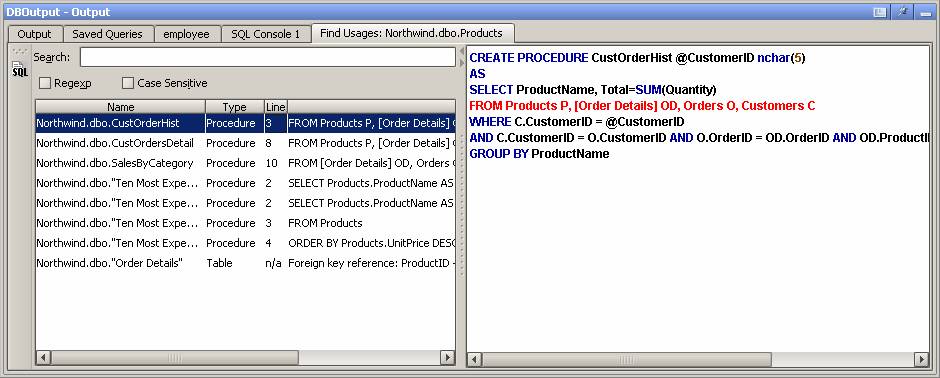Click the FROM [Order Details] OD, Orders cell
This screenshot has height=378, width=940.
click(x=371, y=163)
